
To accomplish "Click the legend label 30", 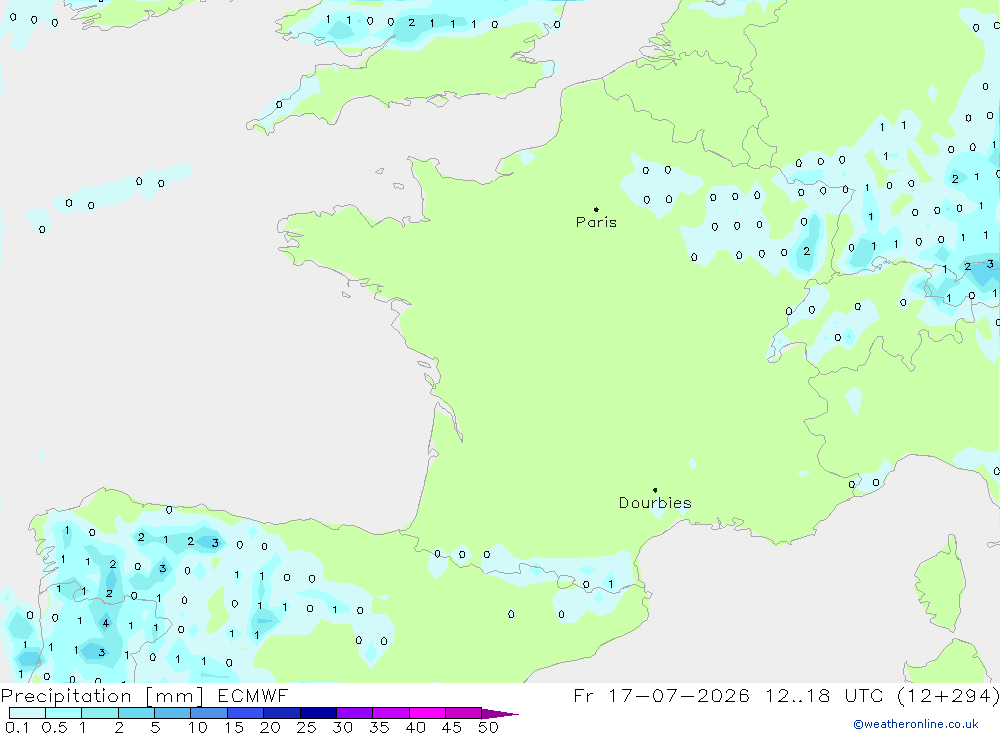I will (342, 727).
